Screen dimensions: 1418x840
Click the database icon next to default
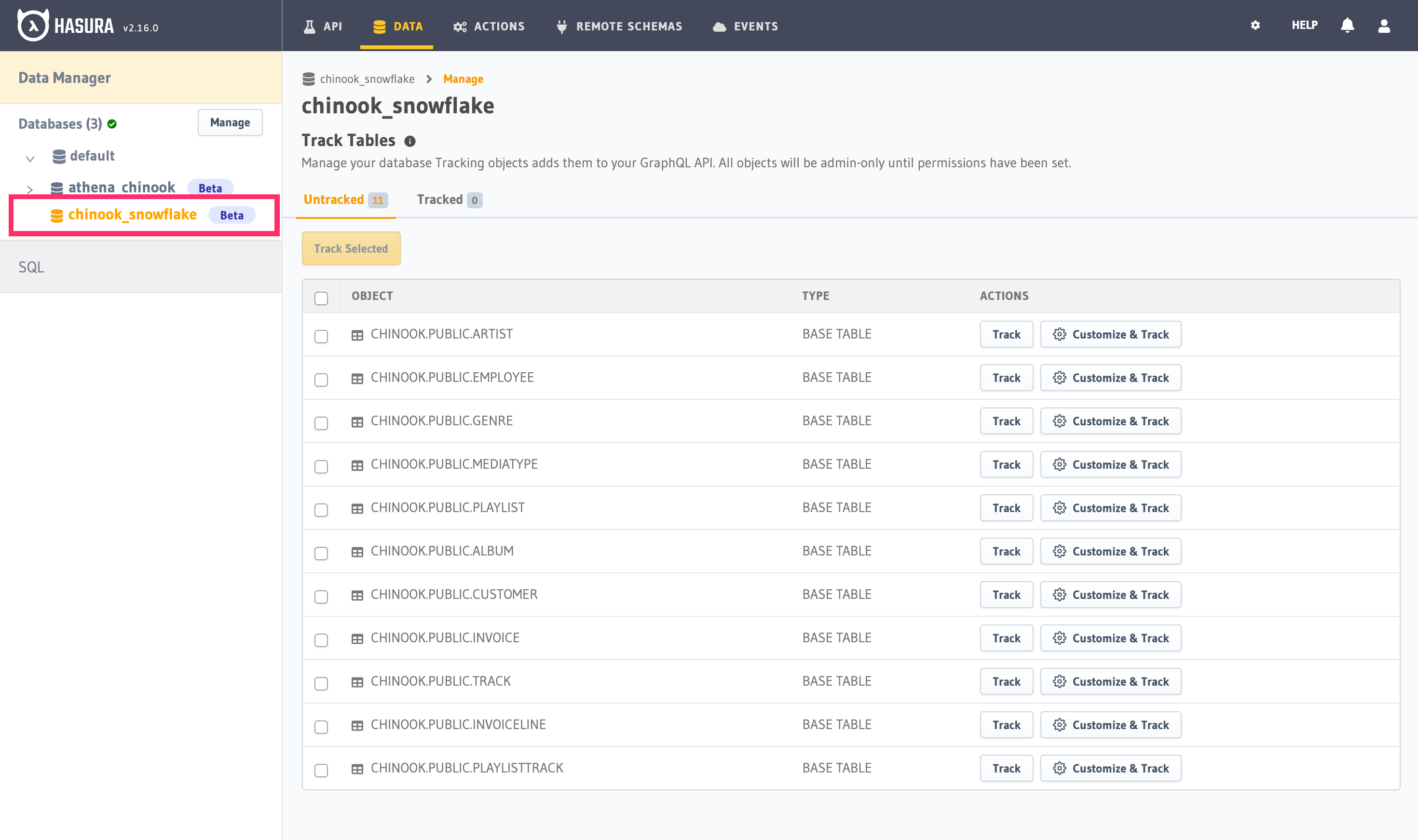[x=59, y=156]
